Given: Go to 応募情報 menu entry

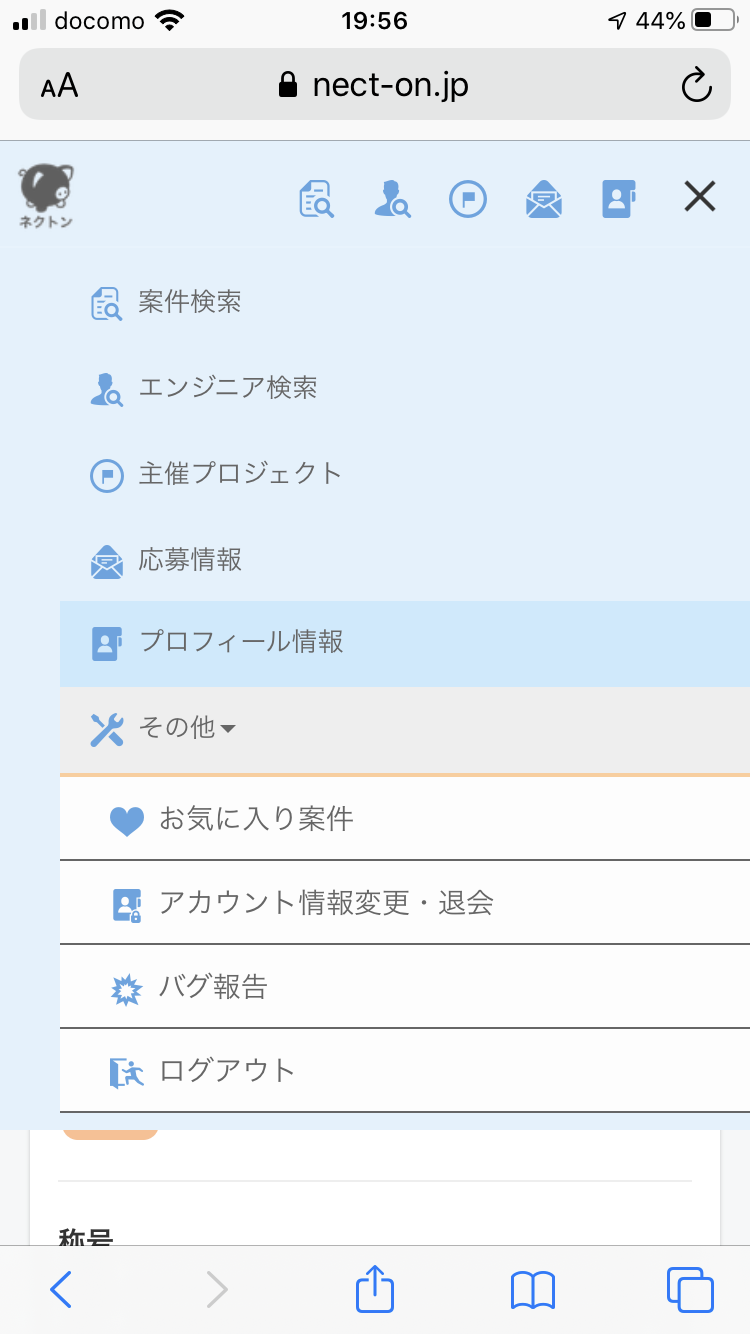Looking at the screenshot, I should click(x=405, y=560).
